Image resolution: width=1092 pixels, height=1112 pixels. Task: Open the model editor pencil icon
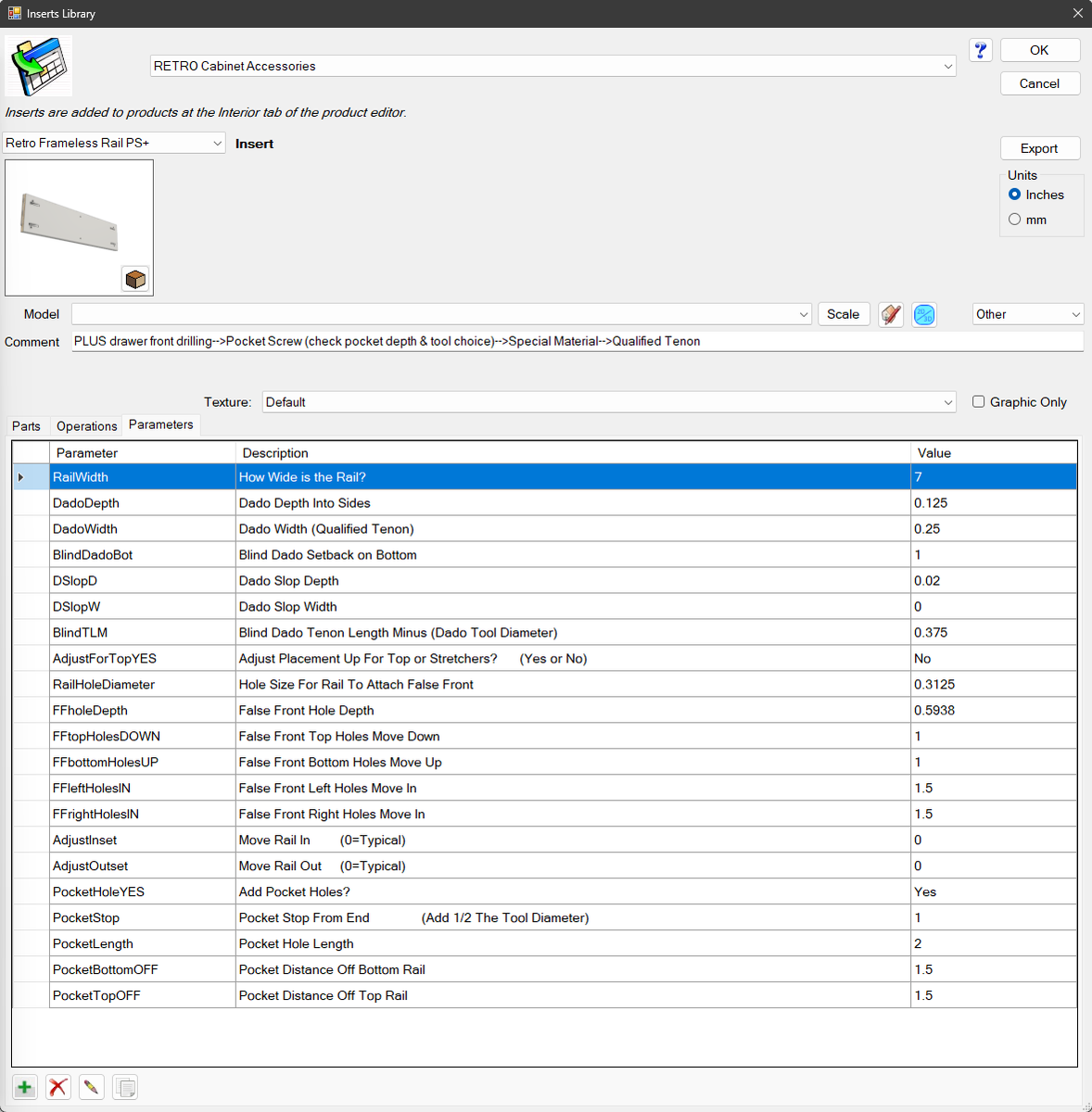[891, 315]
